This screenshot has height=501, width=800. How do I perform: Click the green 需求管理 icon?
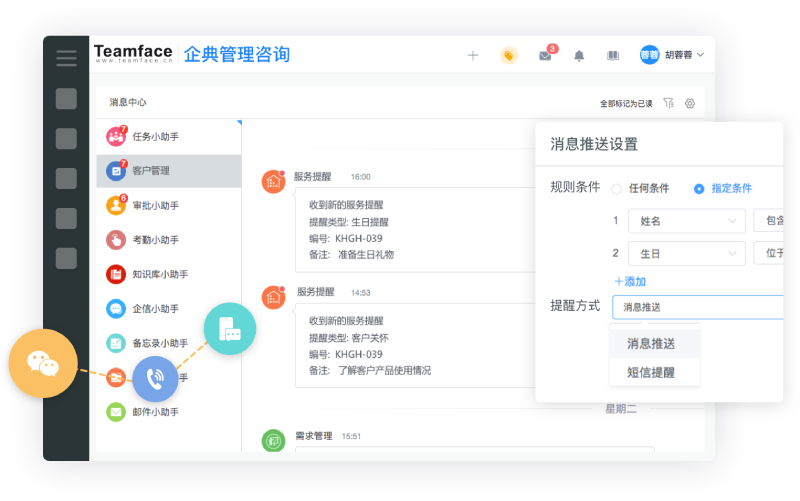click(273, 441)
